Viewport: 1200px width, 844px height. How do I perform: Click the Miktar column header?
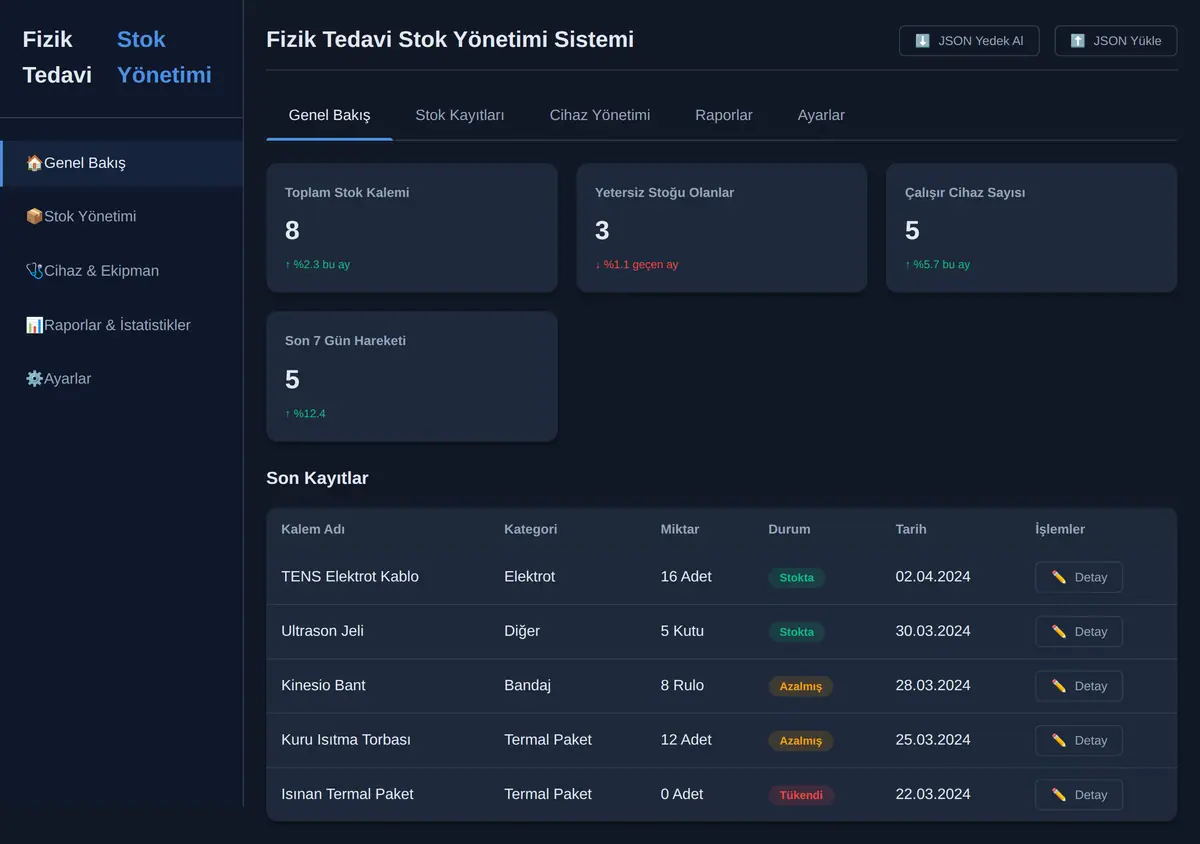click(680, 529)
